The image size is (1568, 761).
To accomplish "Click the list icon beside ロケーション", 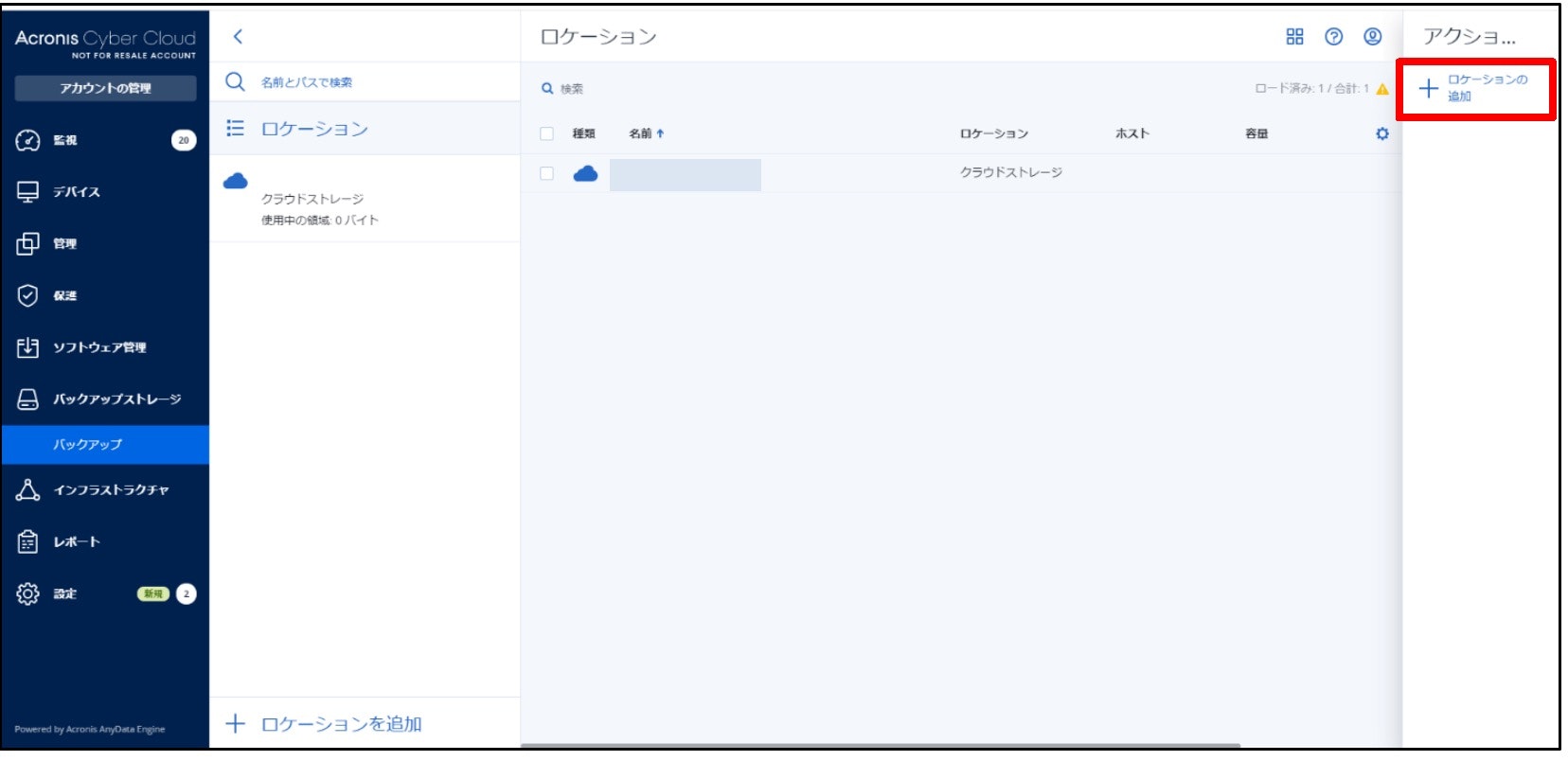I will pyautogui.click(x=235, y=129).
